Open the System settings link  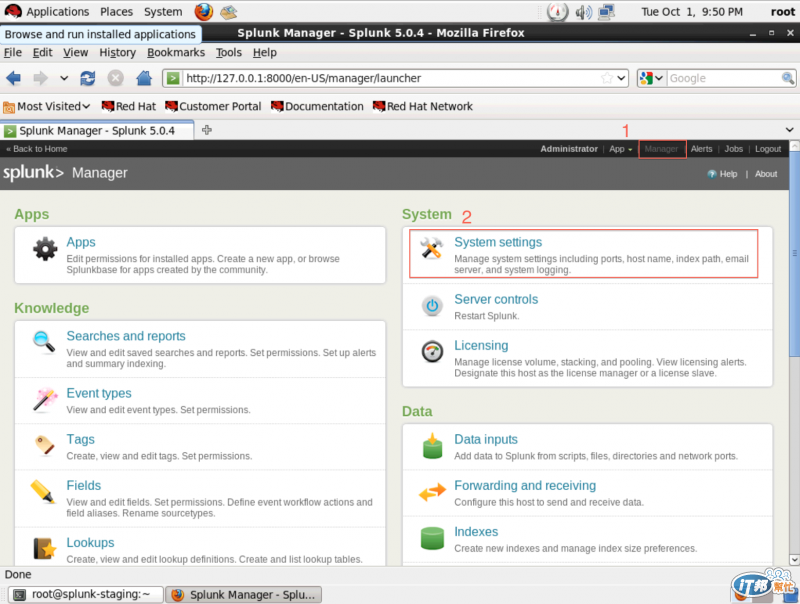tap(498, 242)
